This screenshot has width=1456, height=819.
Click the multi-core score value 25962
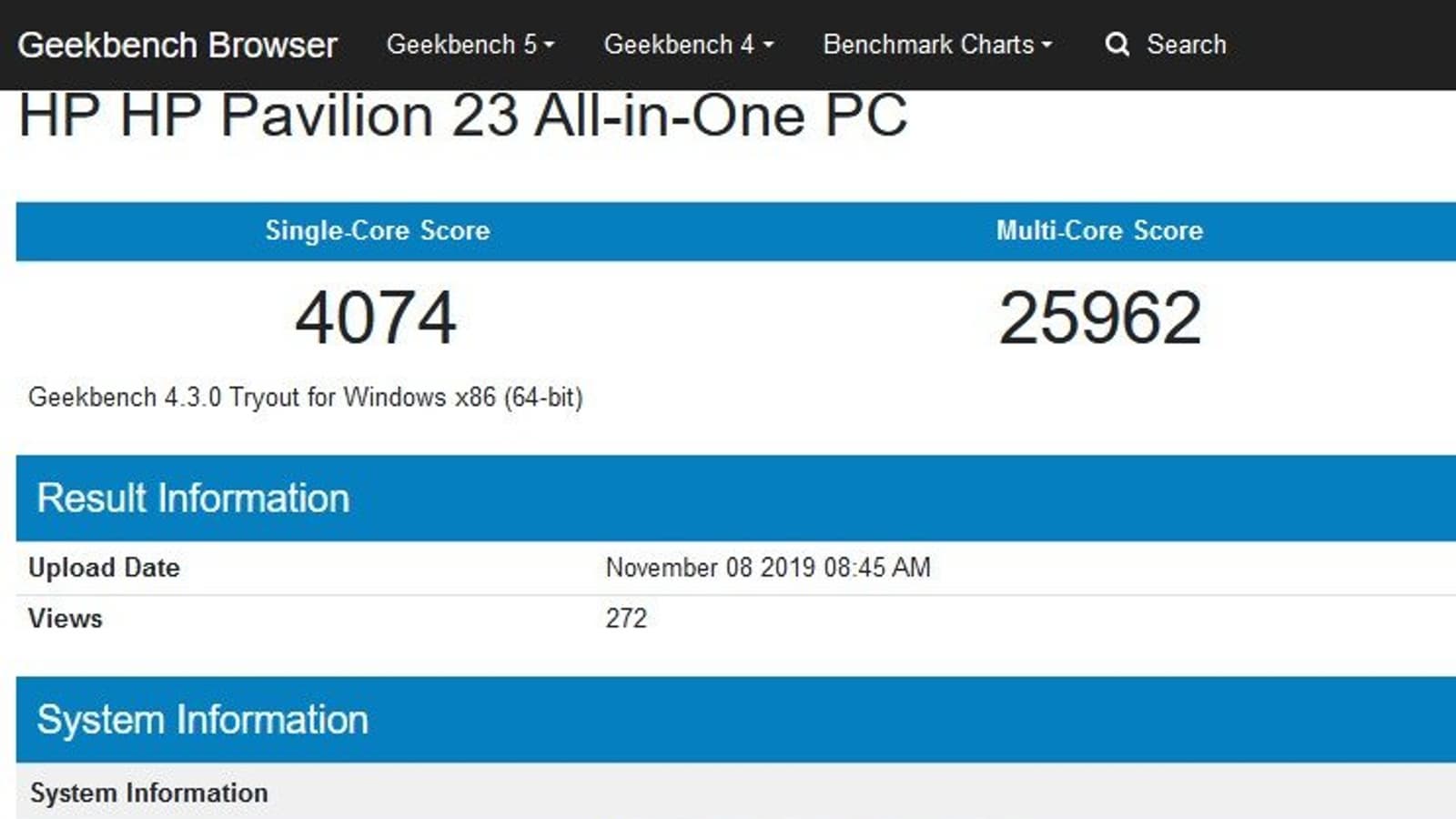(x=1100, y=318)
